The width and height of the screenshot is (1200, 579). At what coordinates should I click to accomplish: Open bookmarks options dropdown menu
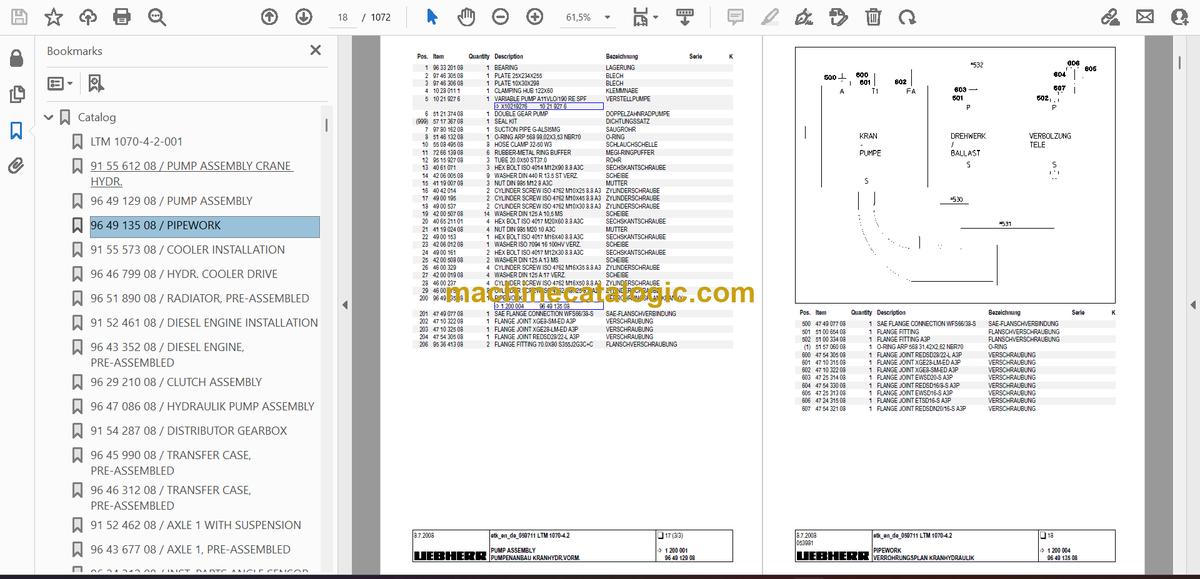click(60, 84)
